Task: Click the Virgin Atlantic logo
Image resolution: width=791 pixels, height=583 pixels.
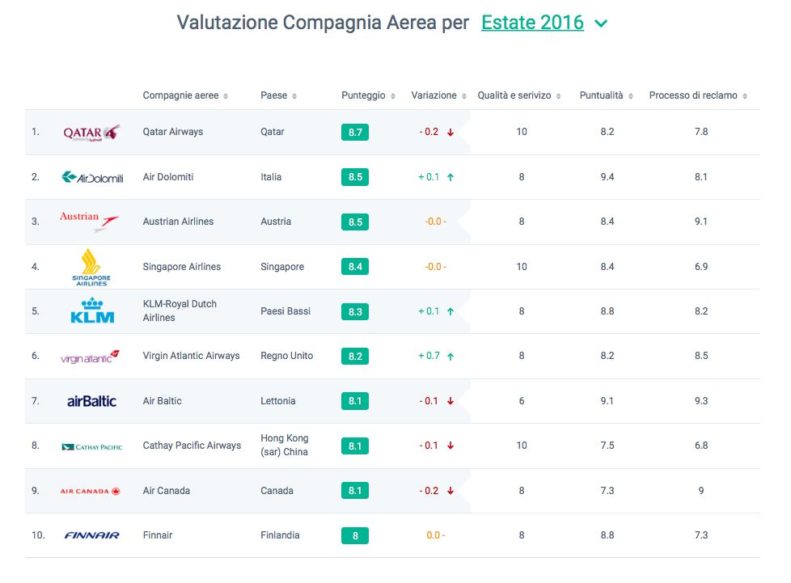Action: [90, 356]
